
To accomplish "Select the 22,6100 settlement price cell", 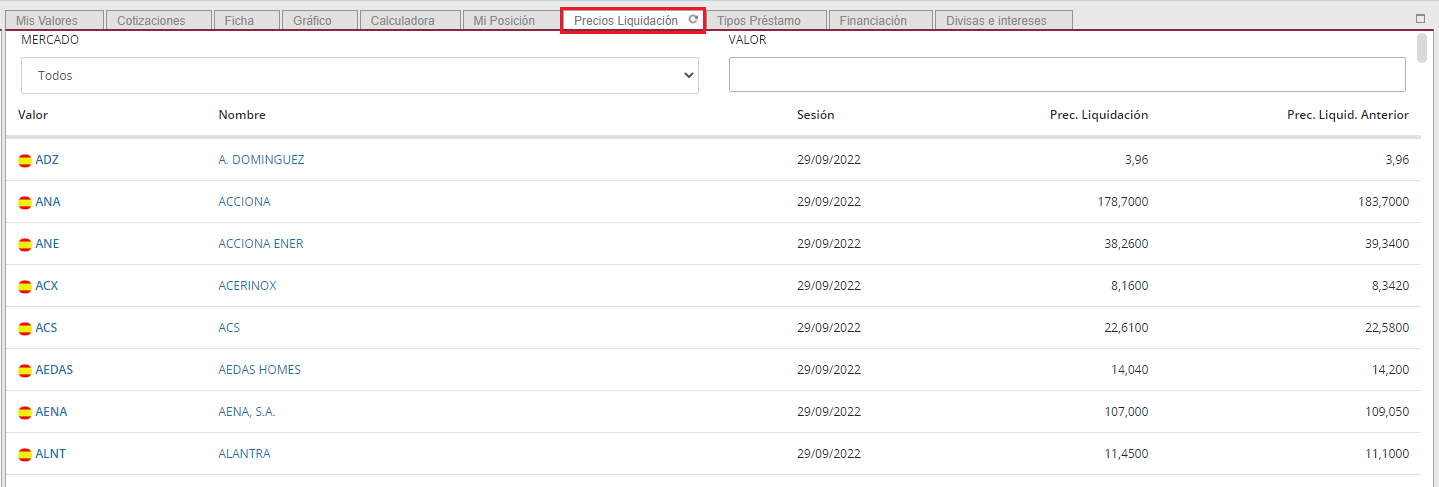I will (x=1126, y=328).
